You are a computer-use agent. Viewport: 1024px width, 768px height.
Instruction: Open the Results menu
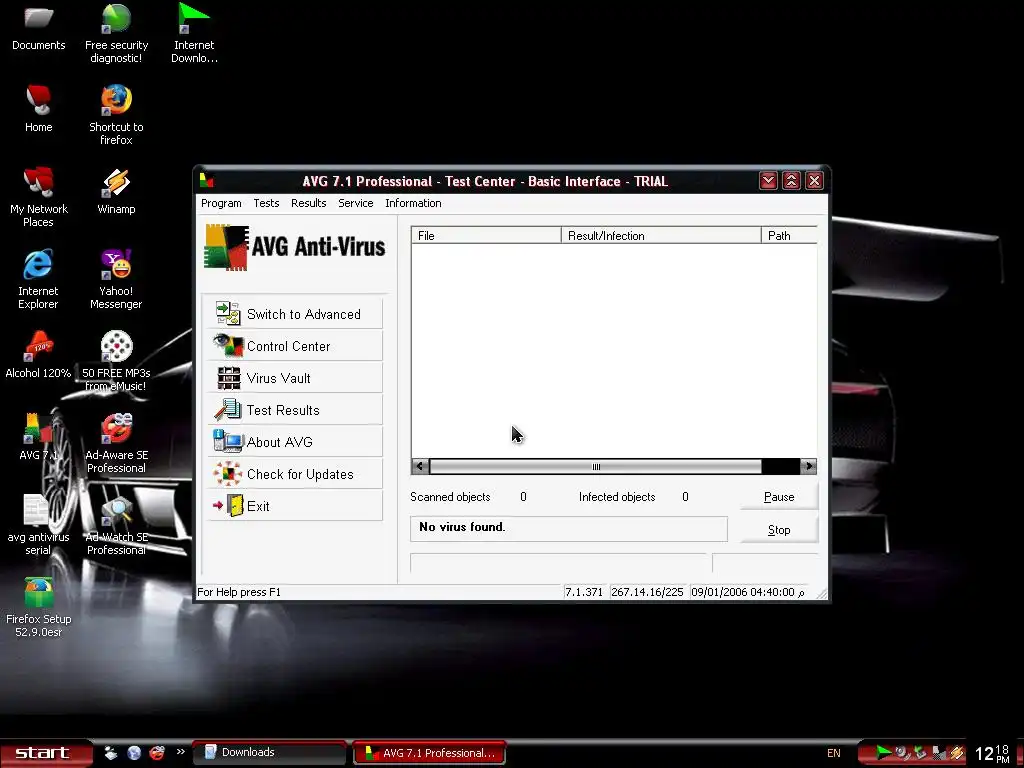coord(308,203)
